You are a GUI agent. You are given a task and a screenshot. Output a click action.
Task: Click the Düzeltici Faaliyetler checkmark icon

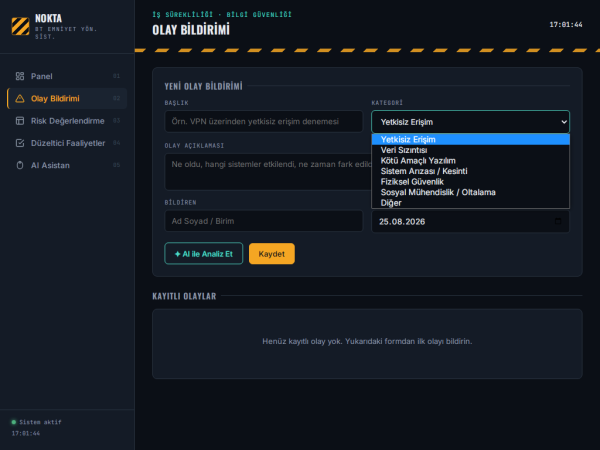[x=20, y=143]
